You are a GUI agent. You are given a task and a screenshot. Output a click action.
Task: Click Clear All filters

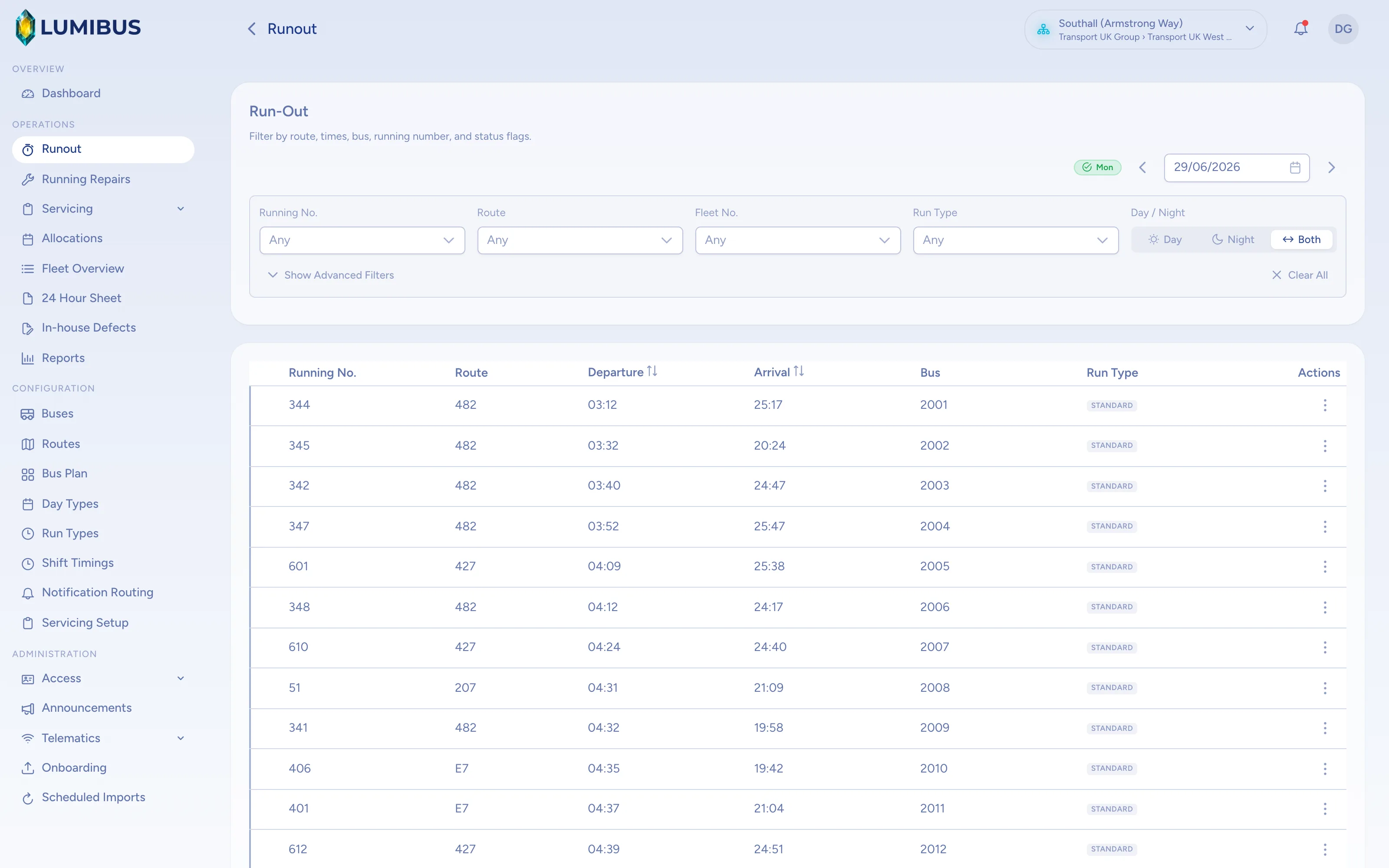[x=1300, y=275]
